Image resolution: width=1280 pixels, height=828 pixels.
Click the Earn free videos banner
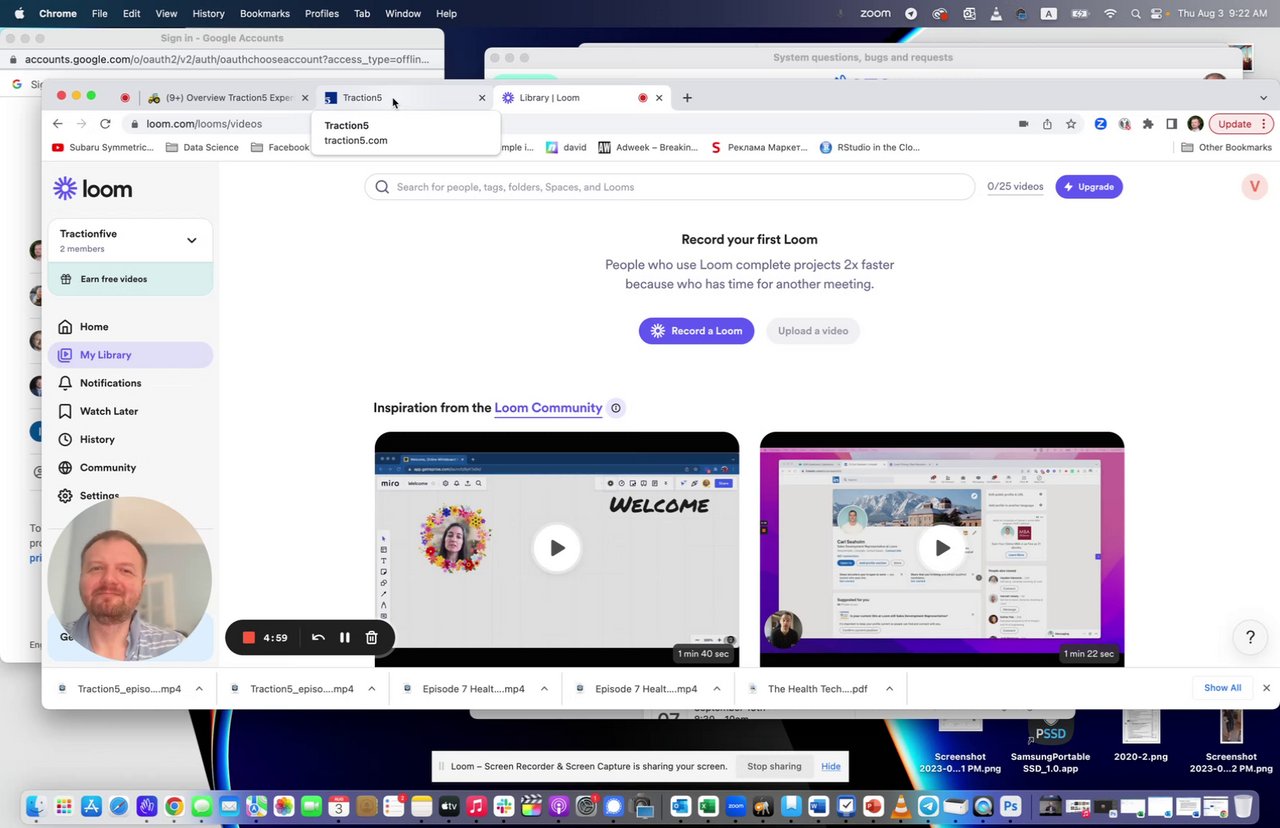pyautogui.click(x=130, y=279)
